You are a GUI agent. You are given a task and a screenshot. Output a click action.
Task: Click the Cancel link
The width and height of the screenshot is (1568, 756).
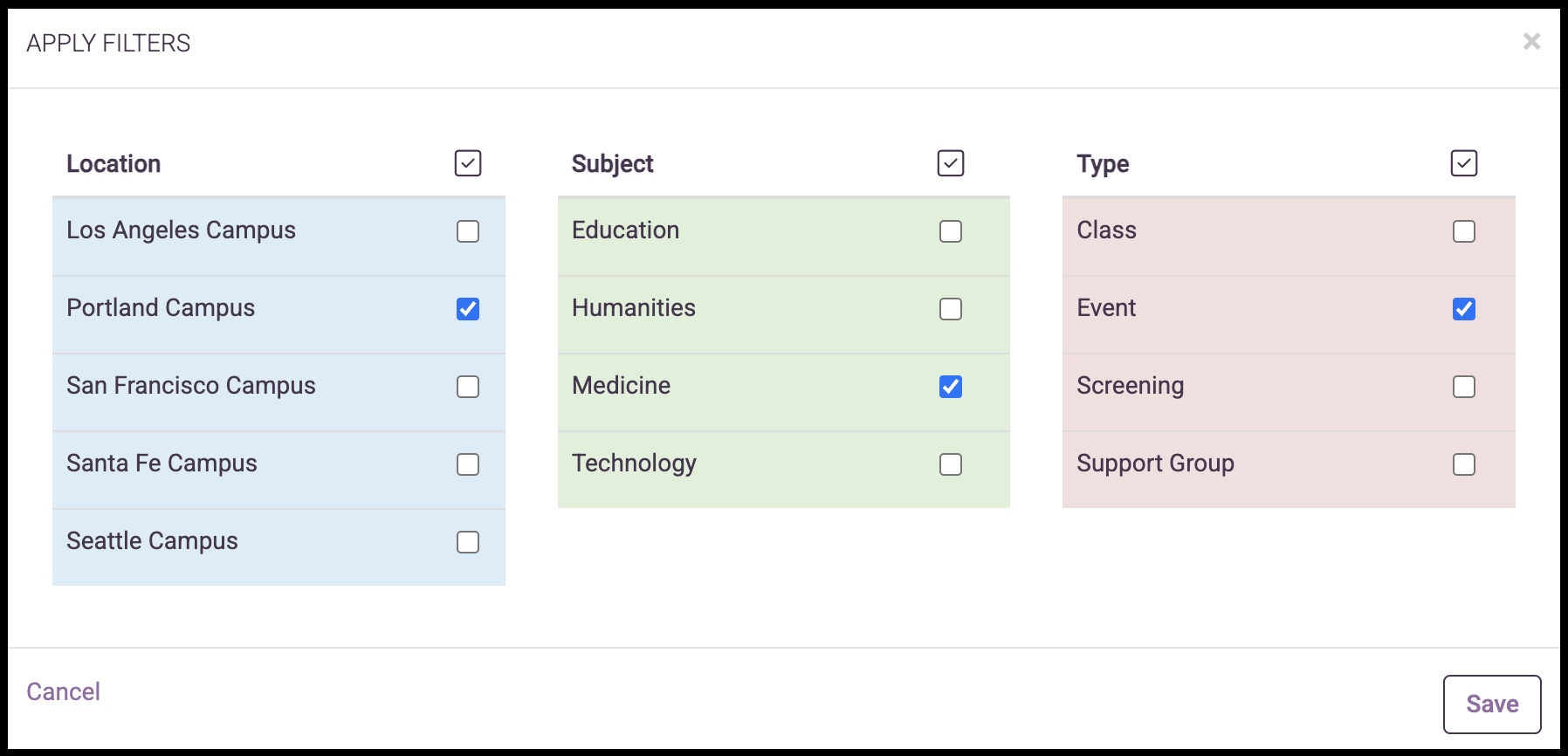pos(63,691)
